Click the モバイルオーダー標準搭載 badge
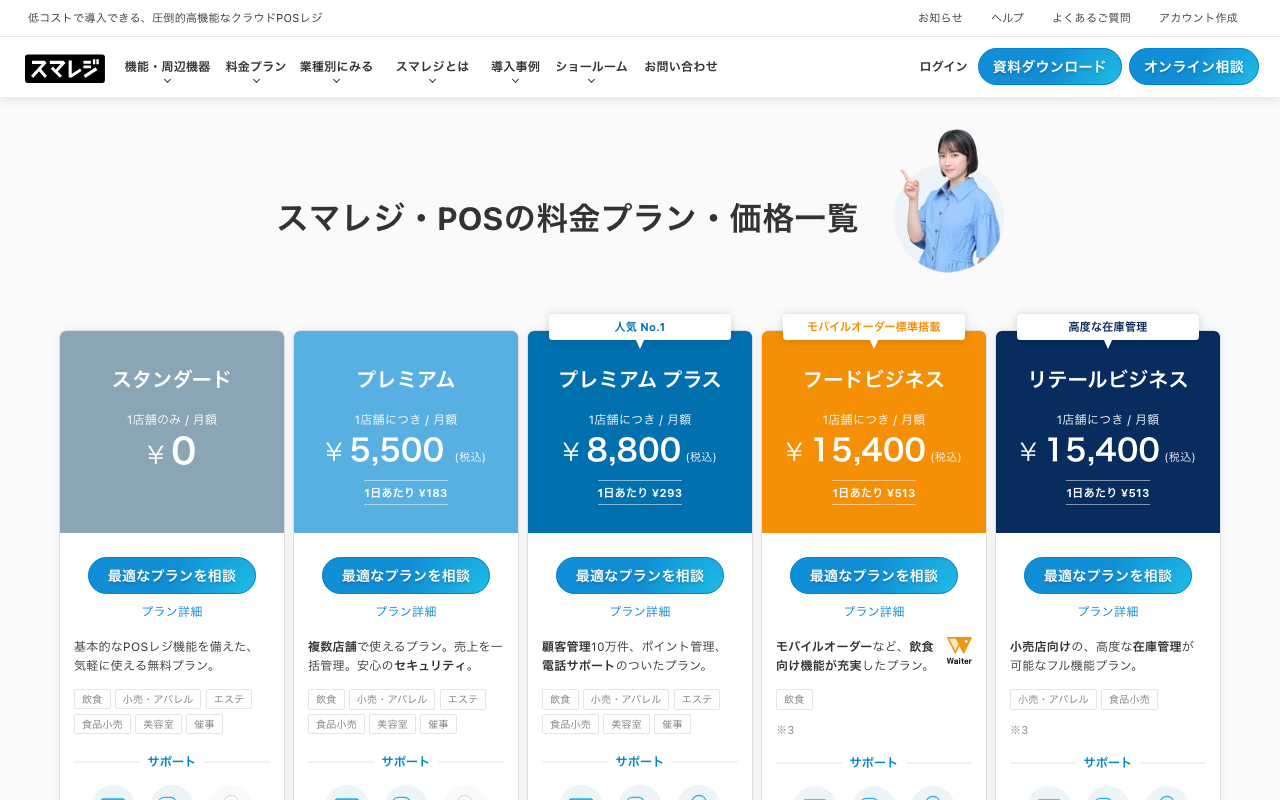This screenshot has width=1280, height=800. click(x=874, y=327)
